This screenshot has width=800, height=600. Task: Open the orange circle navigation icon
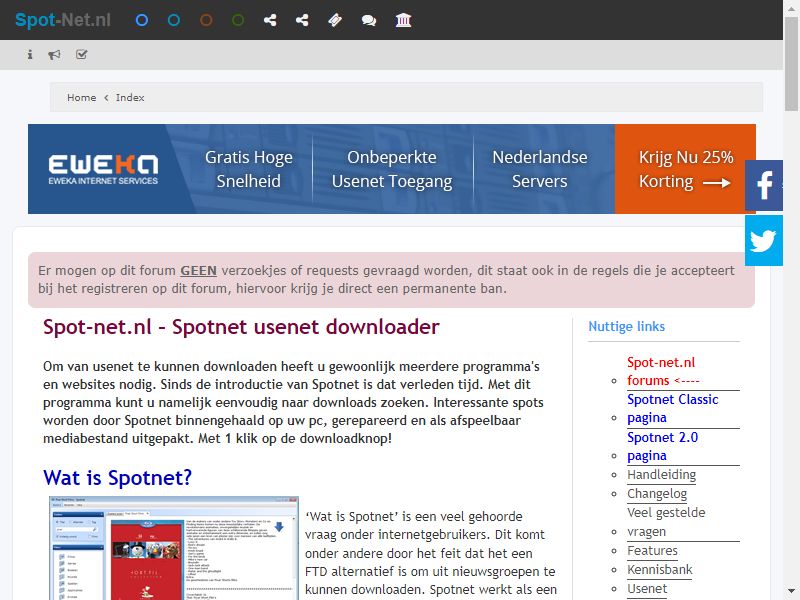(206, 20)
